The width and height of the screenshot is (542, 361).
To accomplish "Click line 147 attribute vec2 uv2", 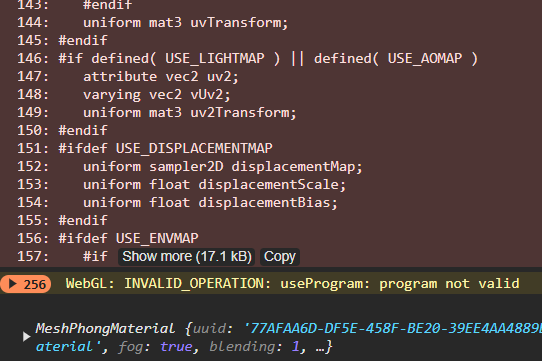I will click(x=161, y=76).
